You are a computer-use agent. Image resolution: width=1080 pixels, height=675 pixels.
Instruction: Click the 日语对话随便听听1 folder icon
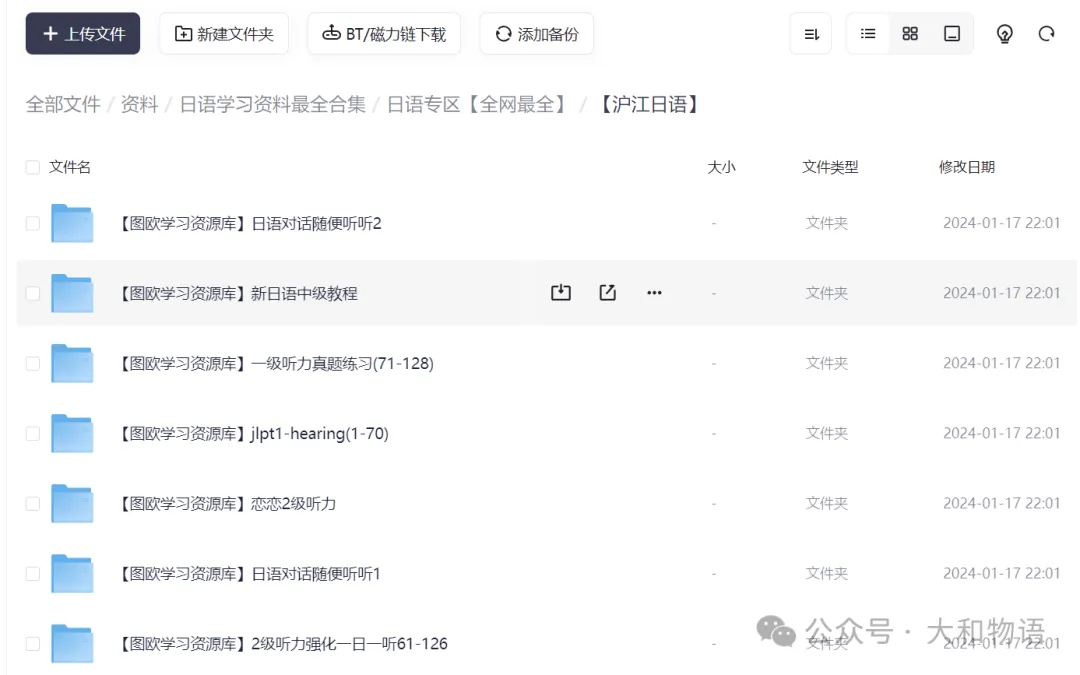coord(72,574)
